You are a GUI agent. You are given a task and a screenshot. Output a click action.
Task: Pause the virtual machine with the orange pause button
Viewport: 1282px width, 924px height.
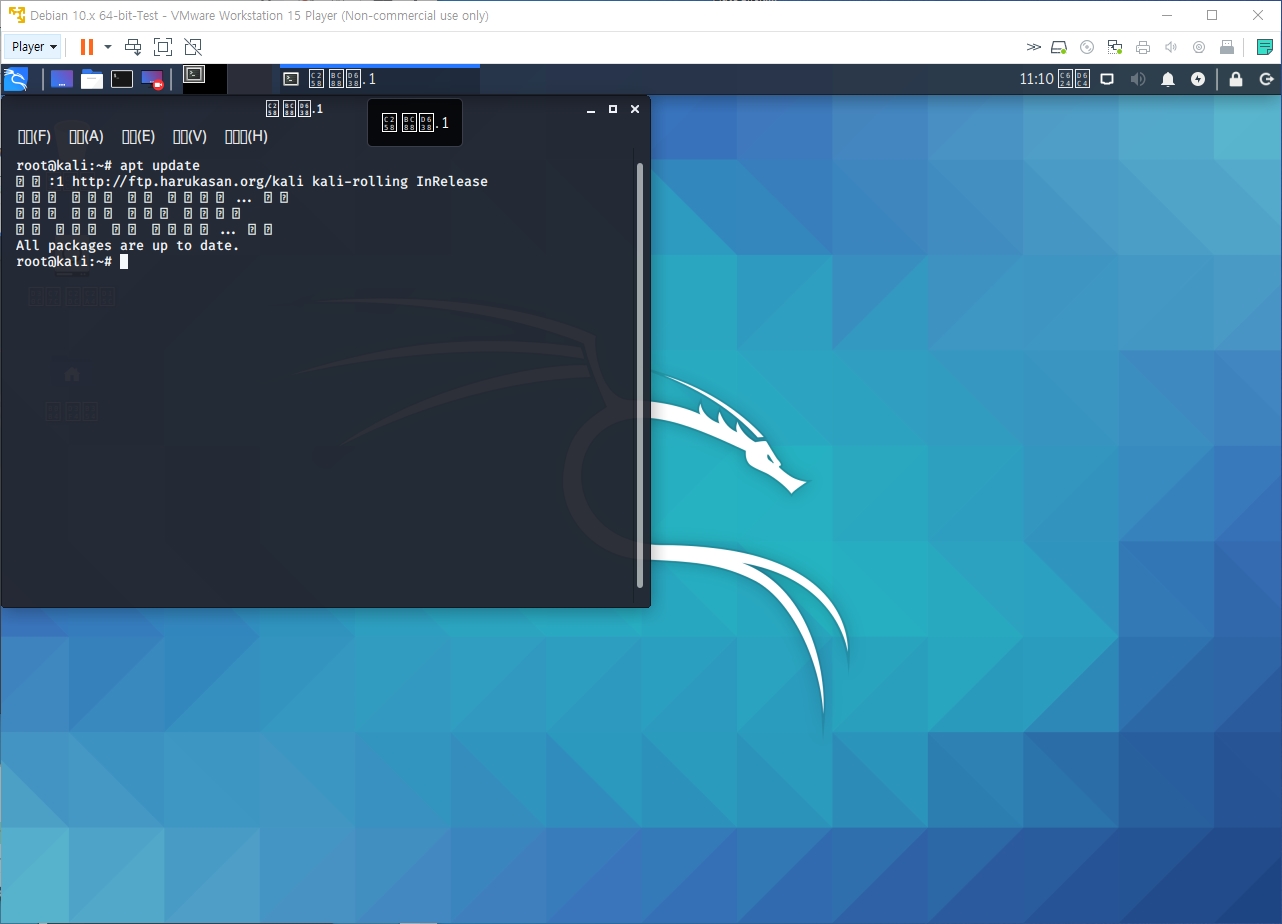[x=87, y=46]
